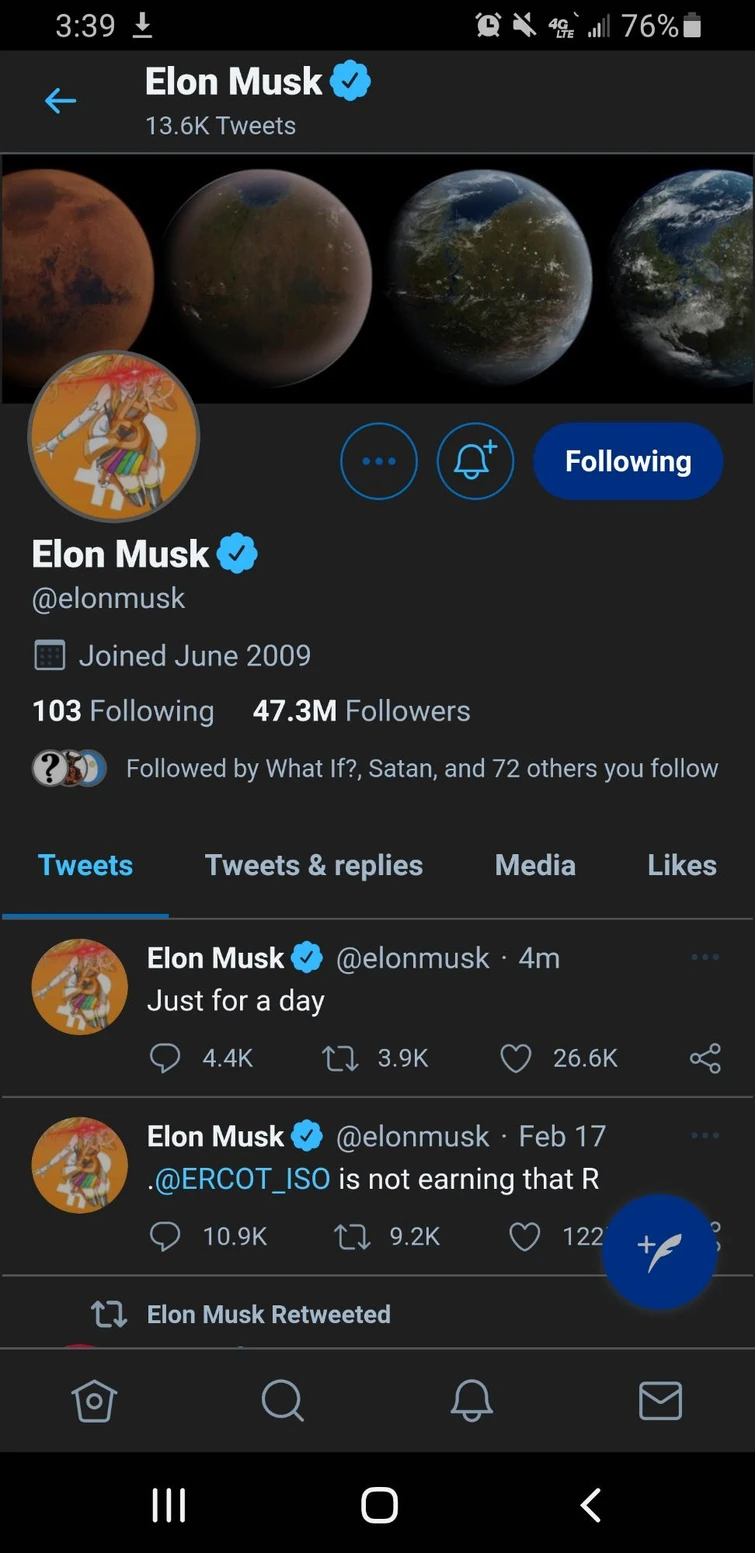The image size is (755, 1553).
Task: Toggle the Following button
Action: coord(628,461)
